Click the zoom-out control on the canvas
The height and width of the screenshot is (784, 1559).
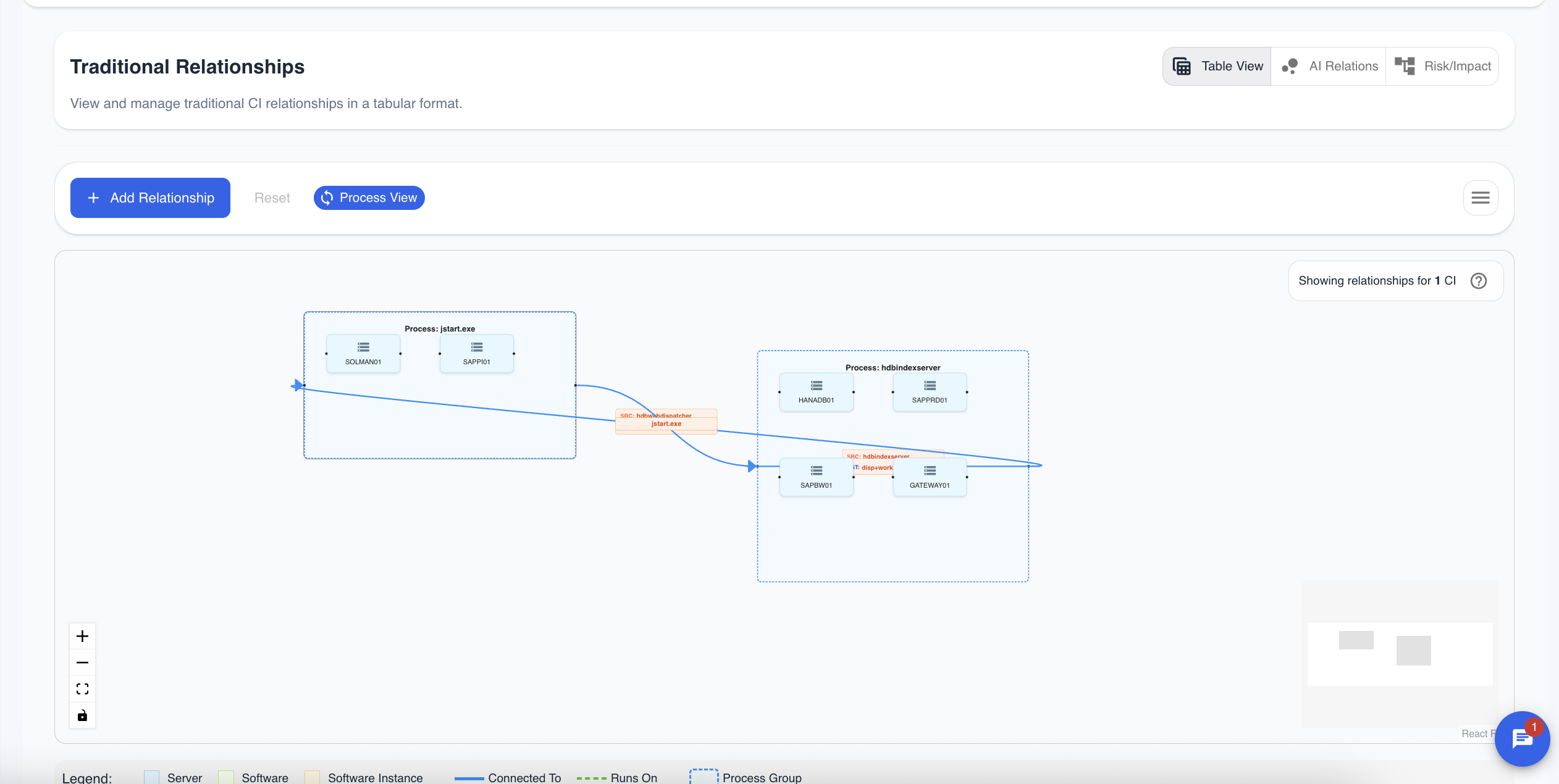(82, 662)
